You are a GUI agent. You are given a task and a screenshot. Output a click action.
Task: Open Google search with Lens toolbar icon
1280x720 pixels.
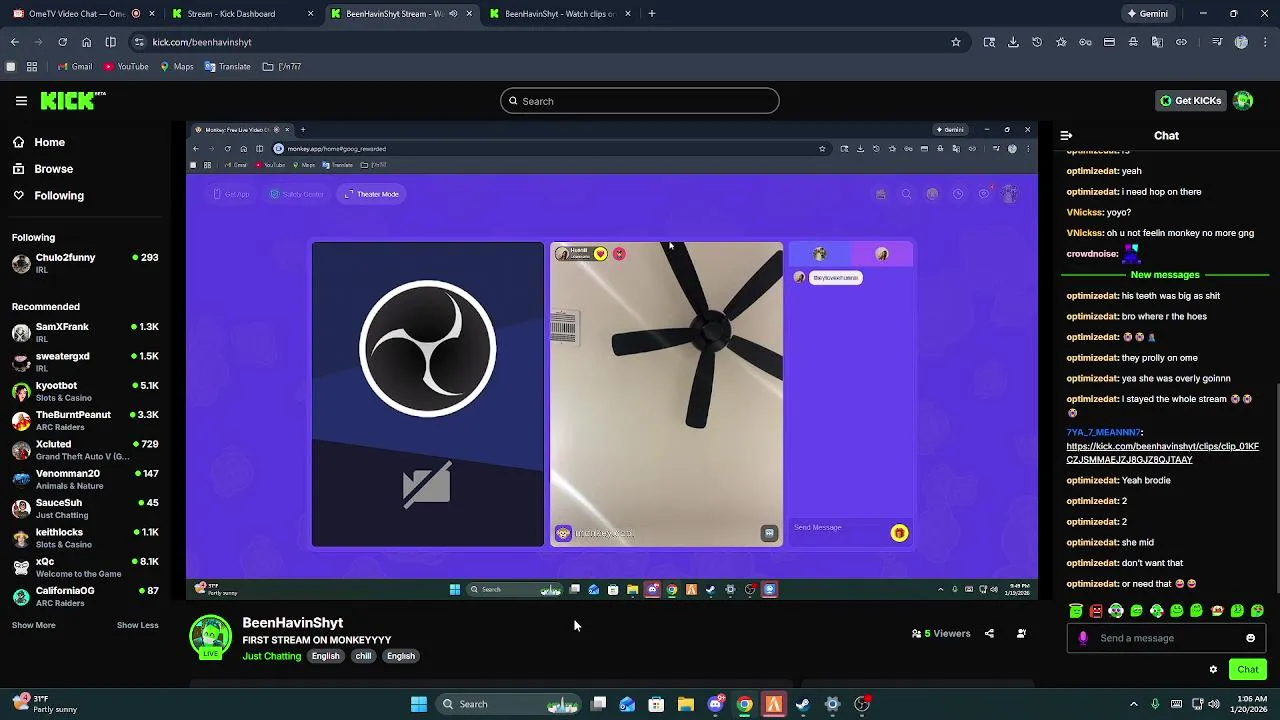989,42
